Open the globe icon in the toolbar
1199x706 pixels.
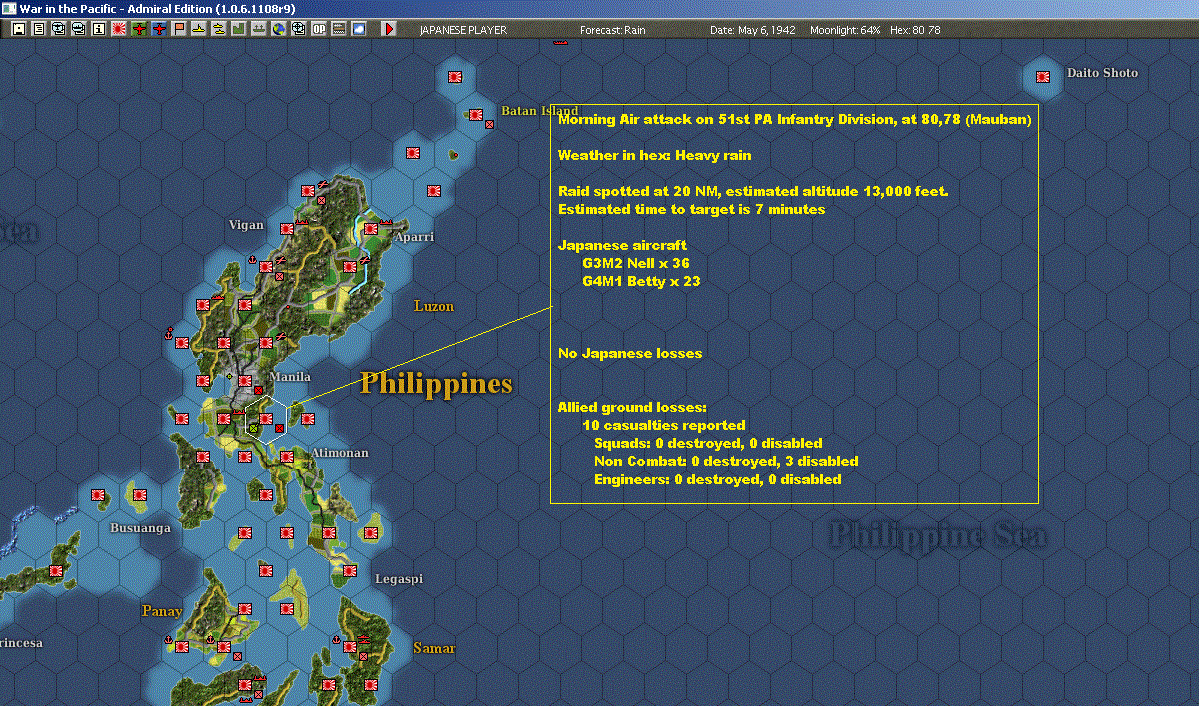pos(278,29)
